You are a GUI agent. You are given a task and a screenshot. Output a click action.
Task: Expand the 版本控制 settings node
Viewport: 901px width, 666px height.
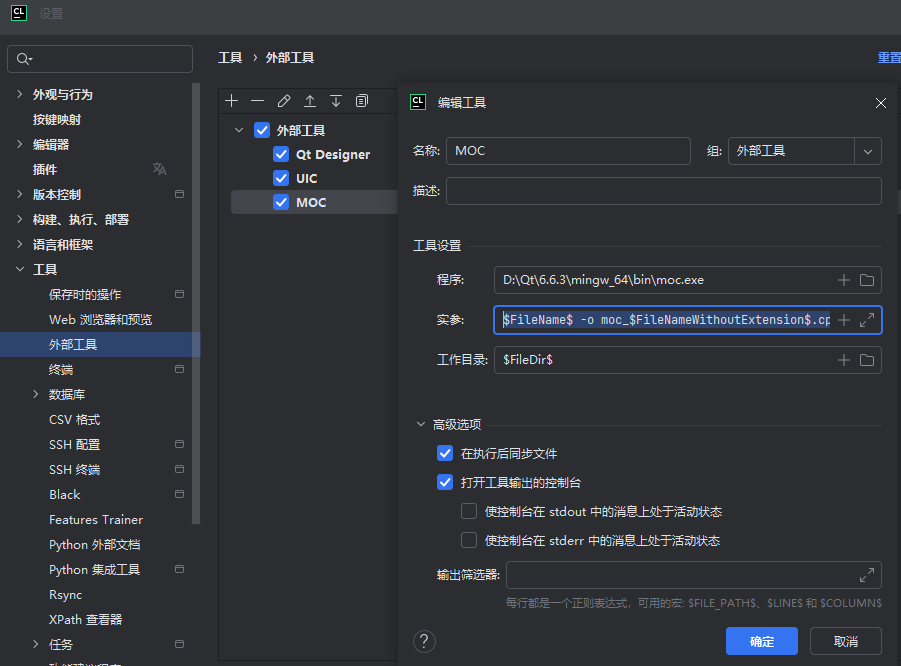(x=20, y=194)
